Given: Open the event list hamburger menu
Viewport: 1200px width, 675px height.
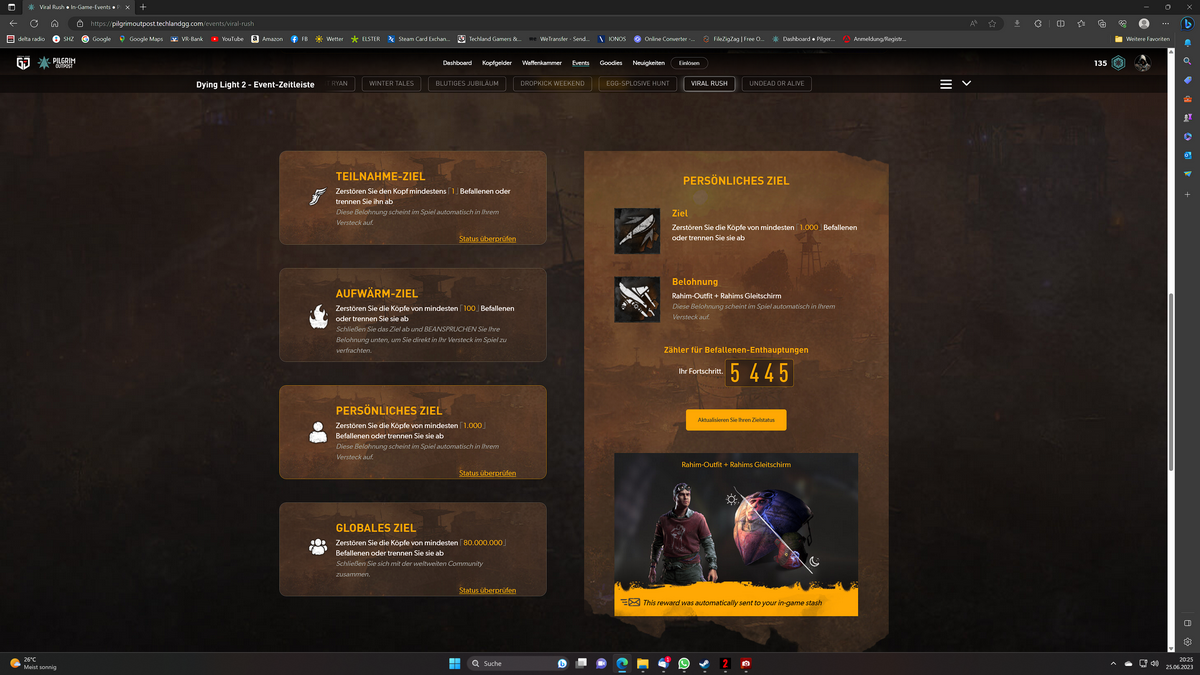Looking at the screenshot, I should pos(946,84).
